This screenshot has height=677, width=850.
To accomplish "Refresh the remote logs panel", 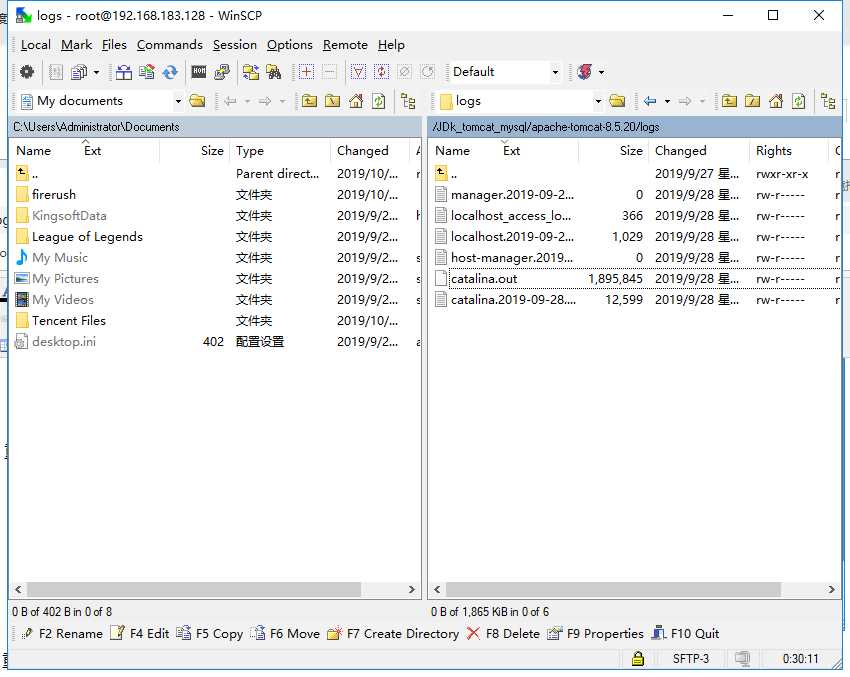I will pyautogui.click(x=799, y=101).
